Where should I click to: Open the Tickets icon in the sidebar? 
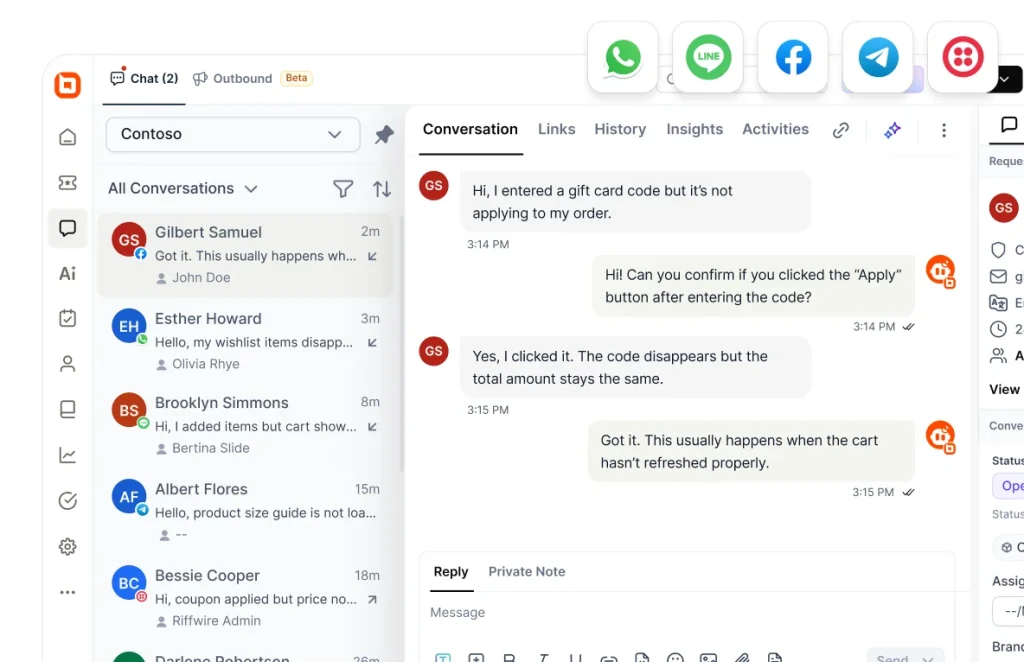[x=67, y=183]
